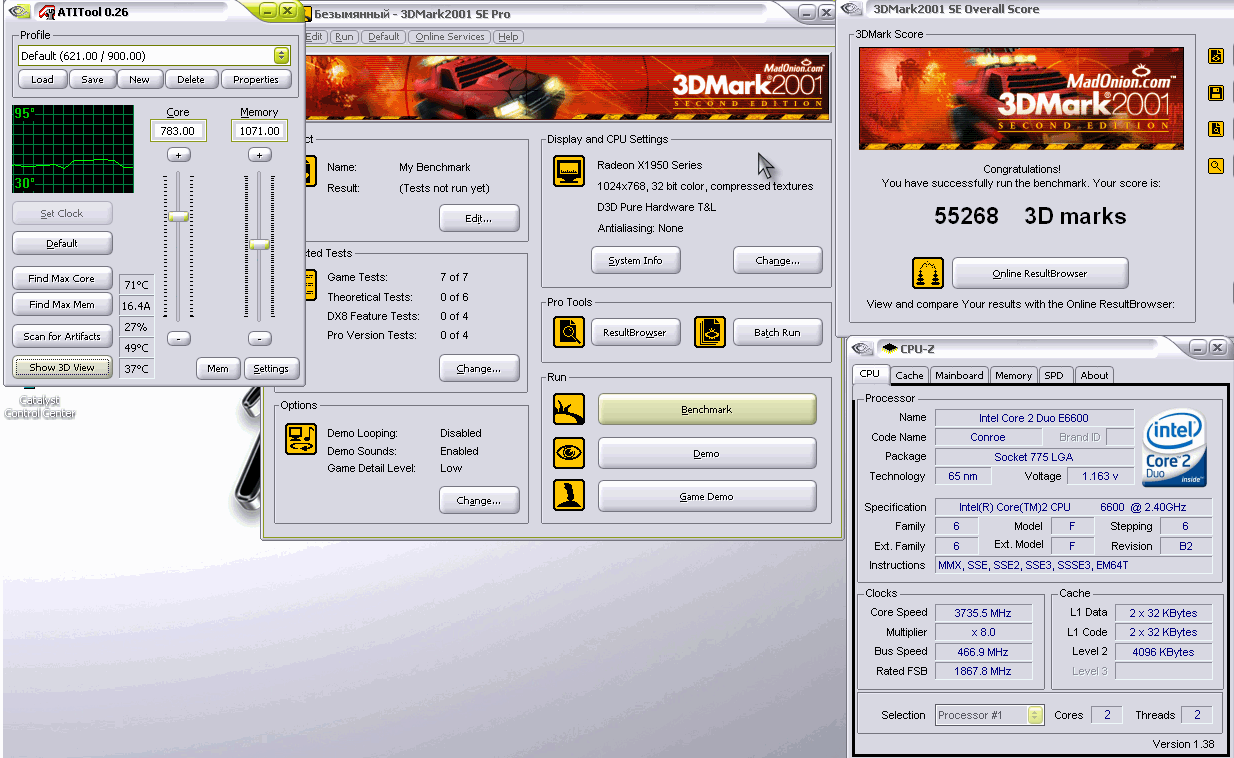
Task: Click the ATITool temperature graph
Action: (73, 149)
